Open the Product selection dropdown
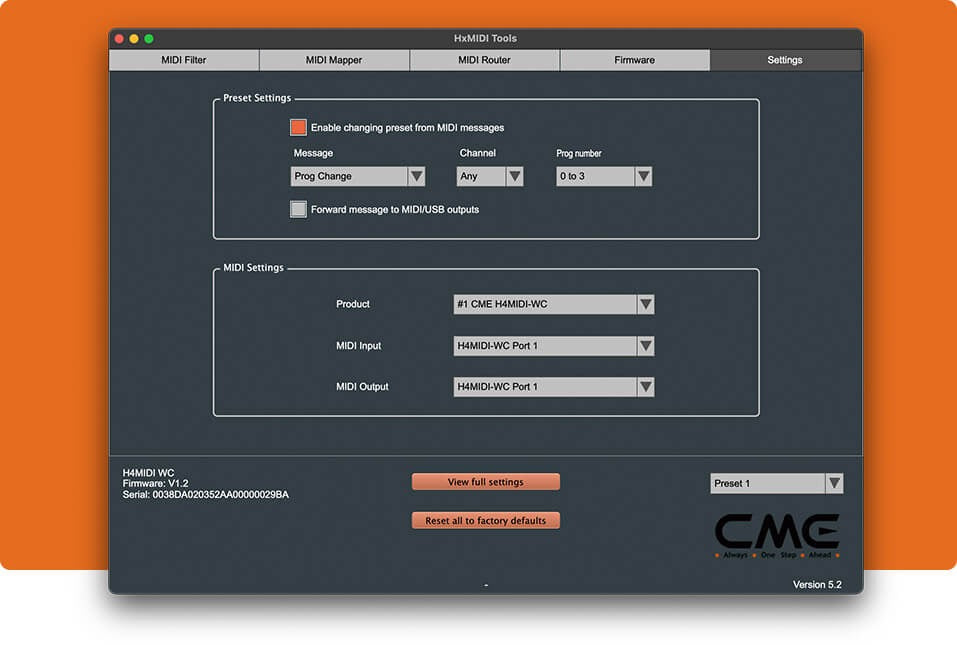 [554, 304]
